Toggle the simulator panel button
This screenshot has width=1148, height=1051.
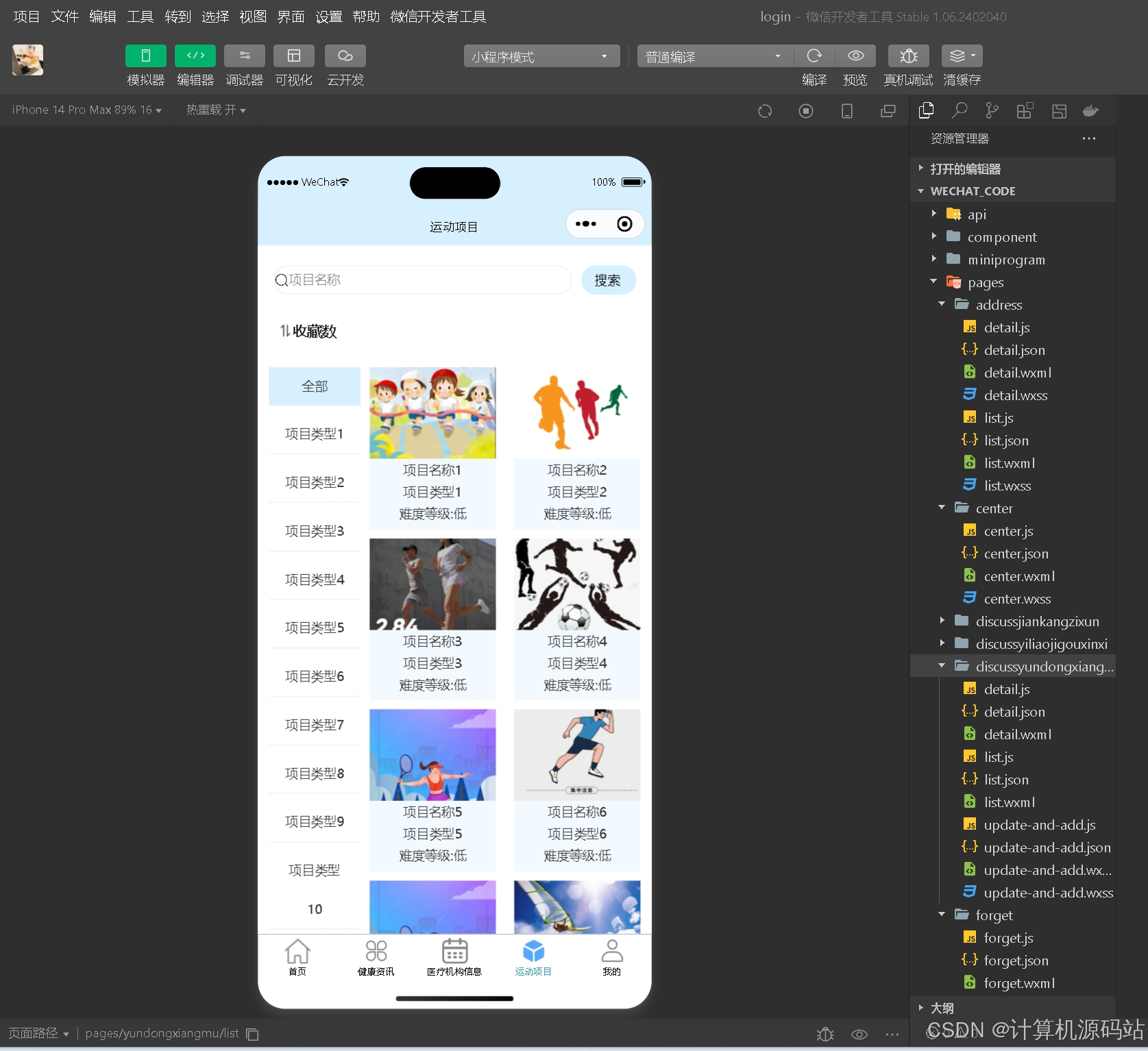point(145,55)
